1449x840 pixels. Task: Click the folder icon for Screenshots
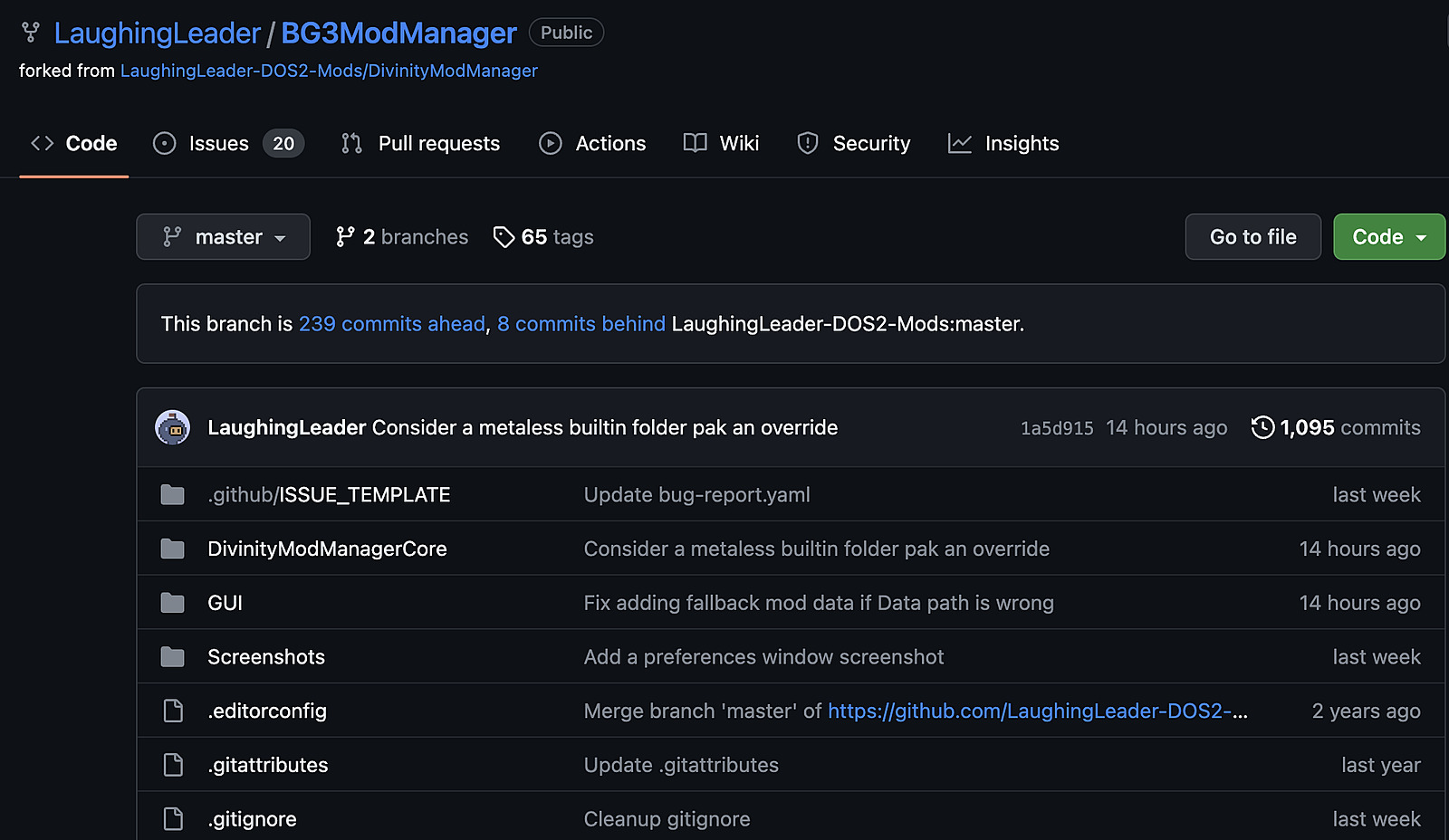(x=172, y=657)
